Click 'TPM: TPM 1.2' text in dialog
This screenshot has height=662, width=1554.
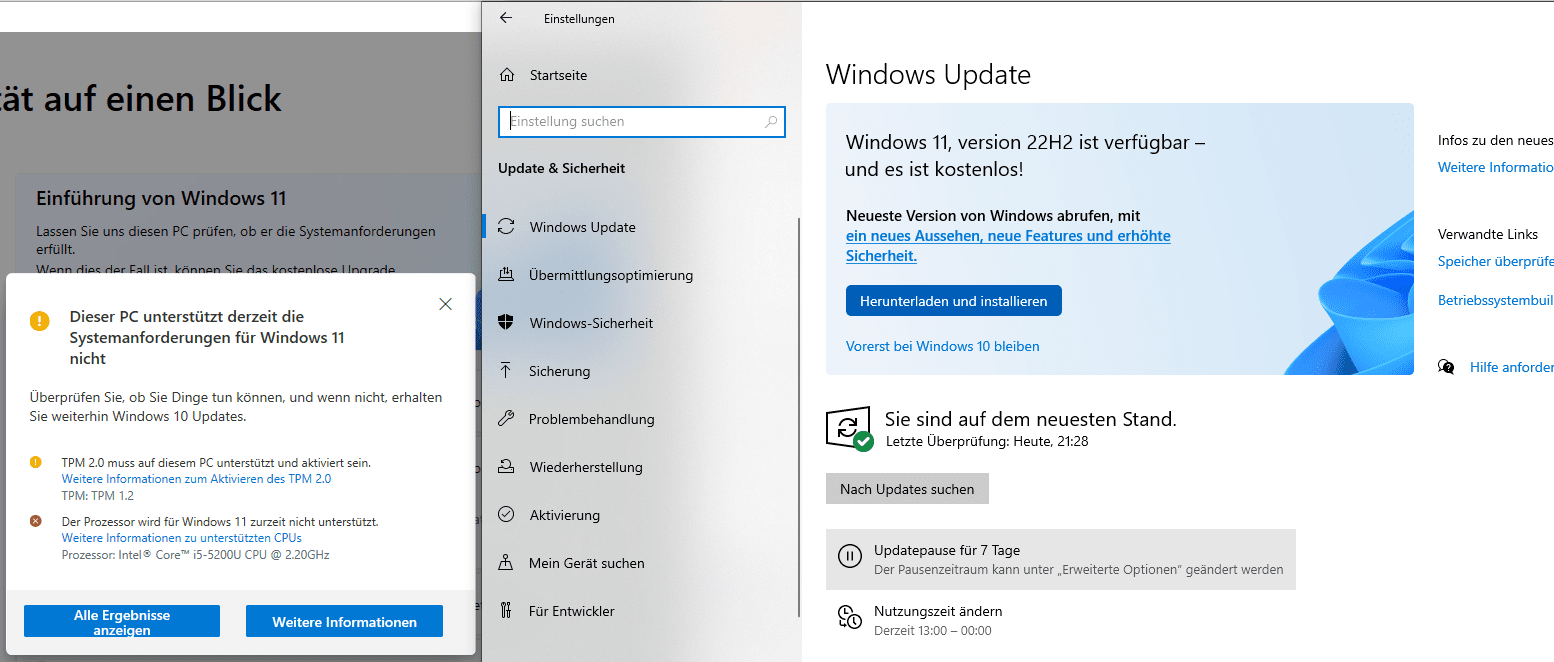(x=97, y=495)
